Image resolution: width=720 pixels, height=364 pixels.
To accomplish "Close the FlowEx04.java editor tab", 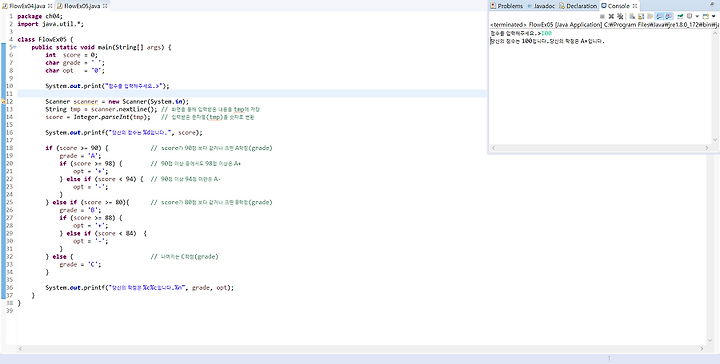I will coord(50,6).
